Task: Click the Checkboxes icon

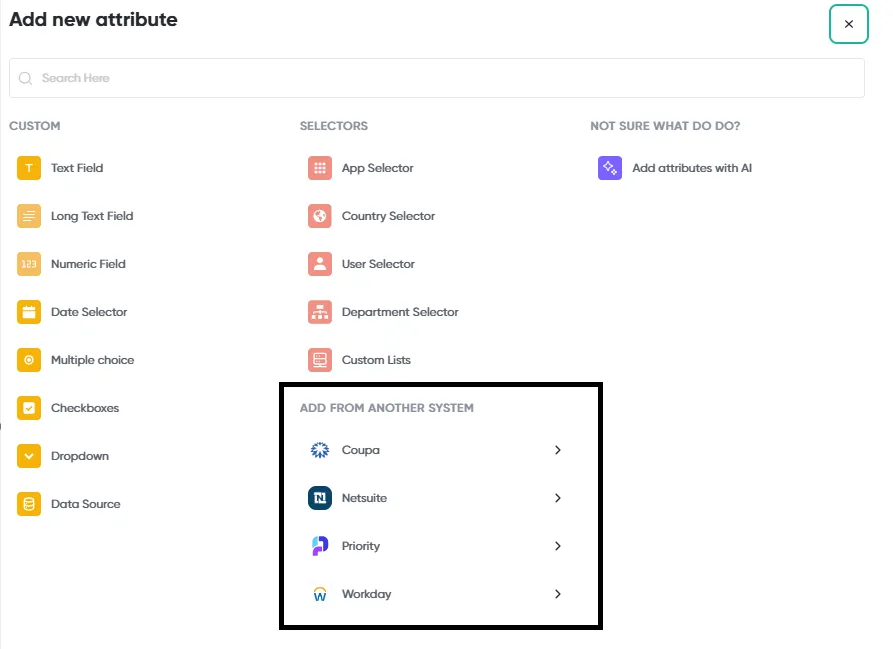Action: pyautogui.click(x=28, y=408)
